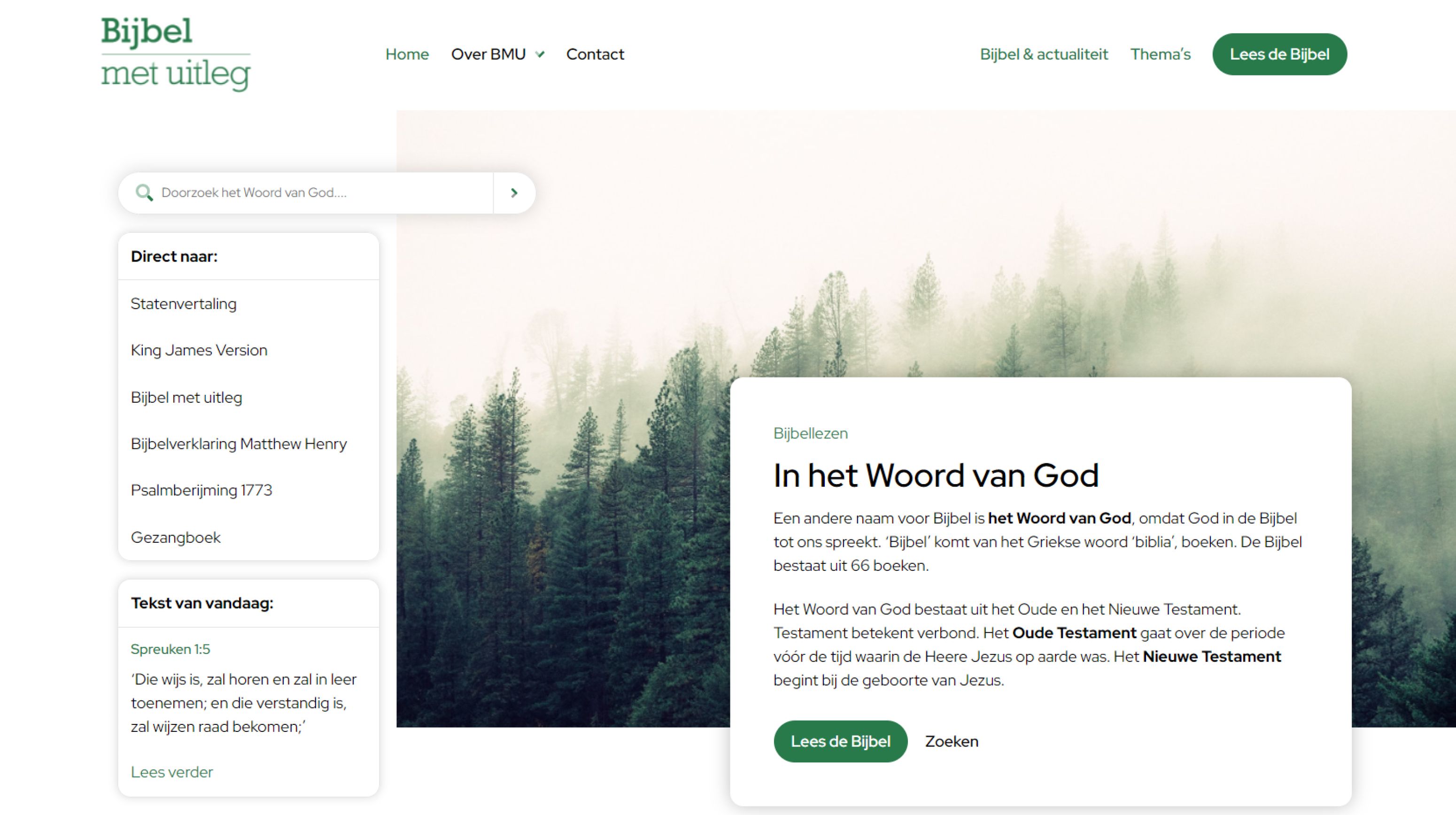Open the Thema's link
Image resolution: width=1456 pixels, height=815 pixels.
click(1161, 54)
